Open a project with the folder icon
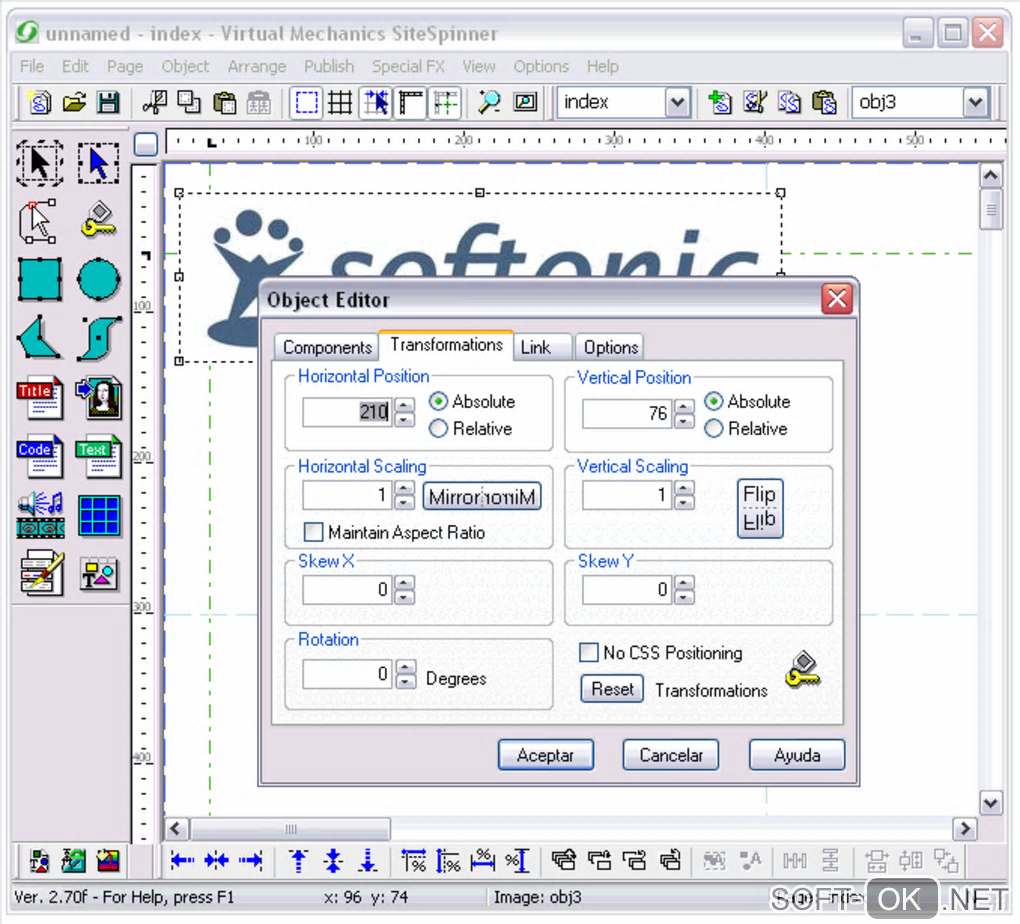 (x=75, y=103)
